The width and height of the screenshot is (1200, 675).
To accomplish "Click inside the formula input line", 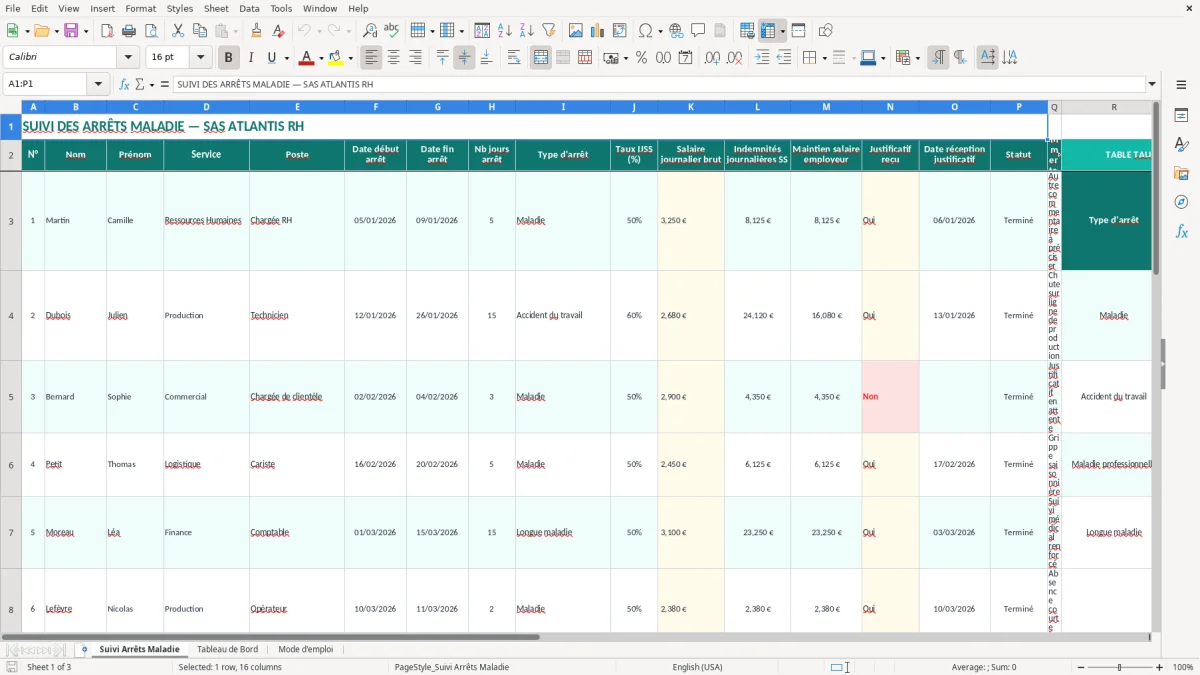I will (658, 85).
